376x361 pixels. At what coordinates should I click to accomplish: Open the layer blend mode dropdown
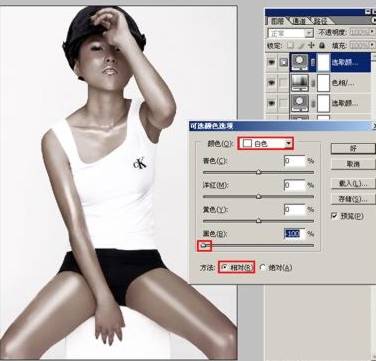[x=291, y=33]
